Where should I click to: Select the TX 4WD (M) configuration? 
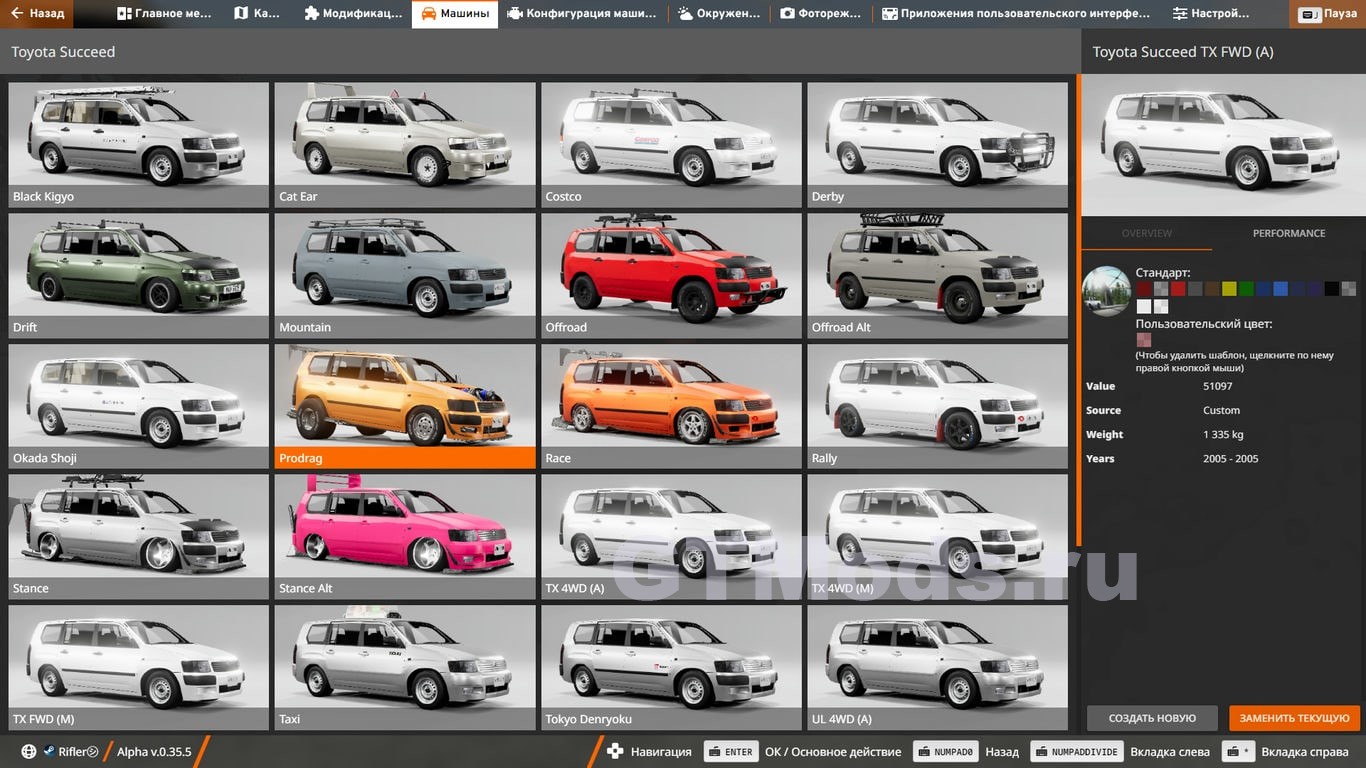937,536
